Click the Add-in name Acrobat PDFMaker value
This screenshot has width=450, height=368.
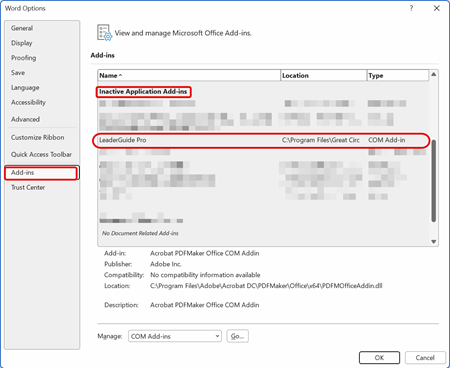click(x=204, y=253)
